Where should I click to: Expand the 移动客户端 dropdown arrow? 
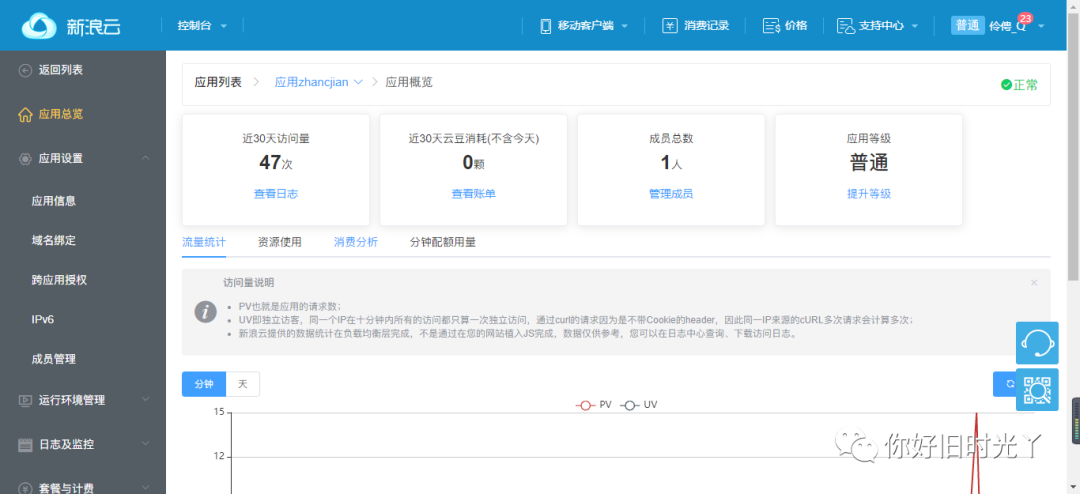tap(625, 26)
